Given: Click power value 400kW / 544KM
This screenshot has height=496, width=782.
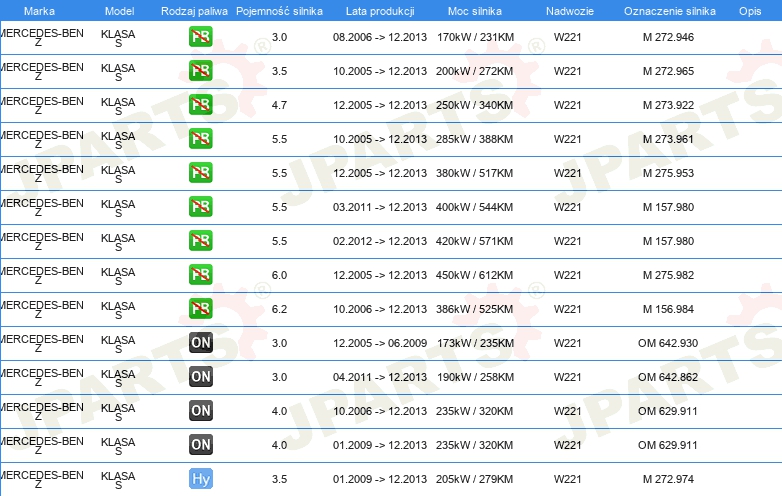Looking at the screenshot, I should tap(474, 207).
